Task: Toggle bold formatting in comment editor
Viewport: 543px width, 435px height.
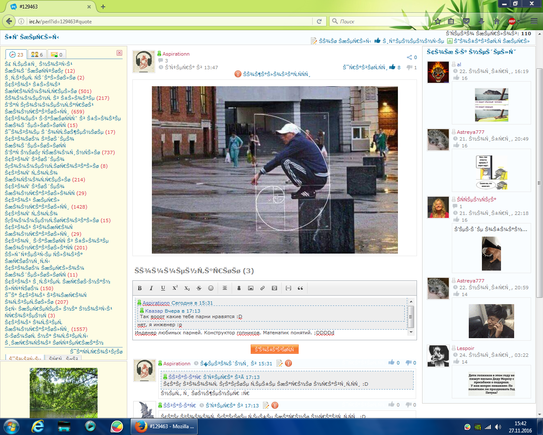Action: (140, 288)
